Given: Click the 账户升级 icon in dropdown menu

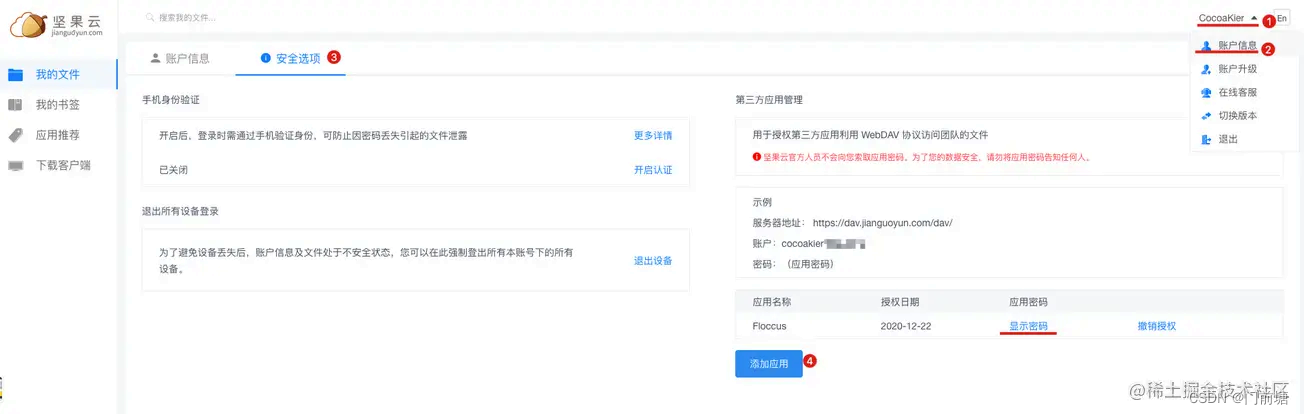Looking at the screenshot, I should point(1206,69).
